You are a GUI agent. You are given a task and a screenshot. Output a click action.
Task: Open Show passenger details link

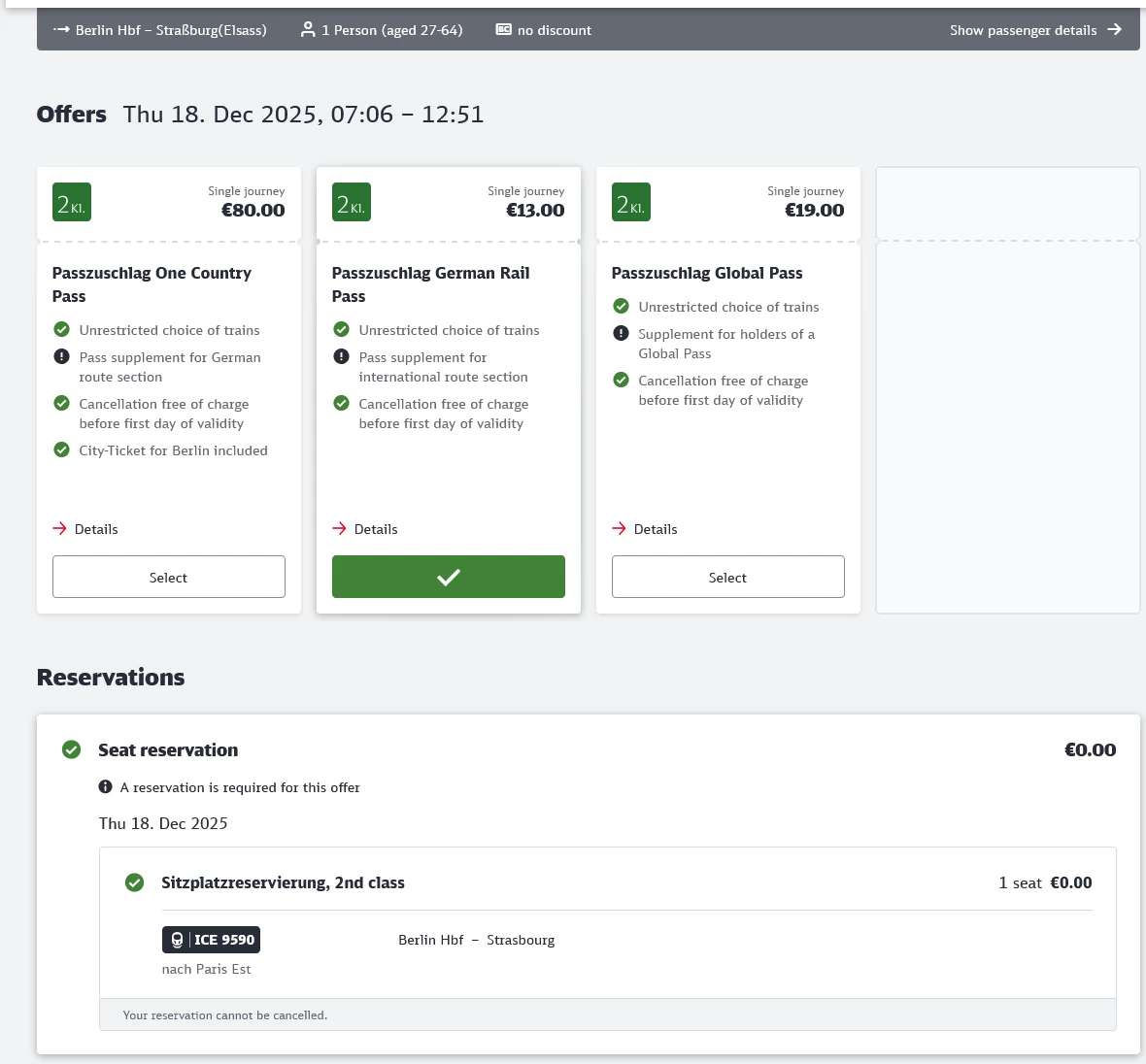[1035, 30]
